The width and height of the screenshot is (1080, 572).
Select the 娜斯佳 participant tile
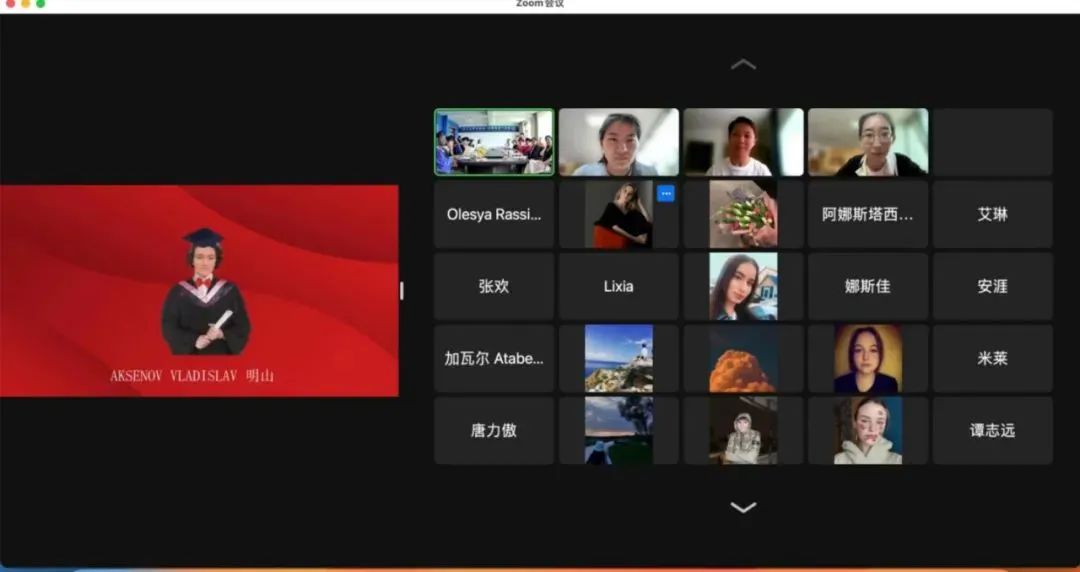[867, 286]
